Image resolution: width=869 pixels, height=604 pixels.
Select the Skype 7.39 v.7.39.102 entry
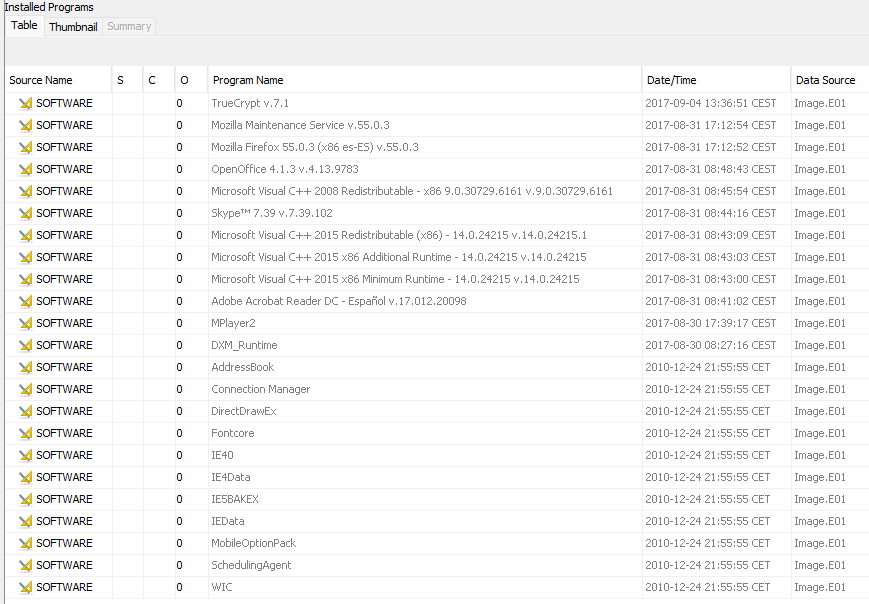pos(272,213)
